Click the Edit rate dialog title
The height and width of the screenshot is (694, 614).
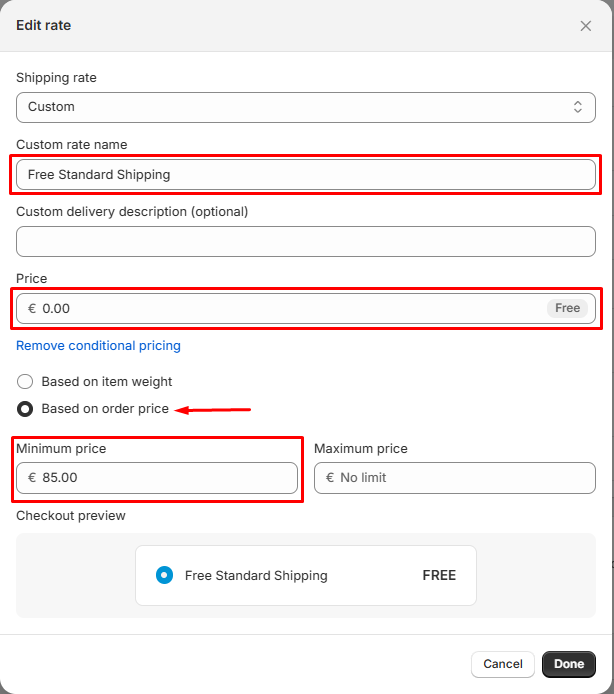point(43,25)
